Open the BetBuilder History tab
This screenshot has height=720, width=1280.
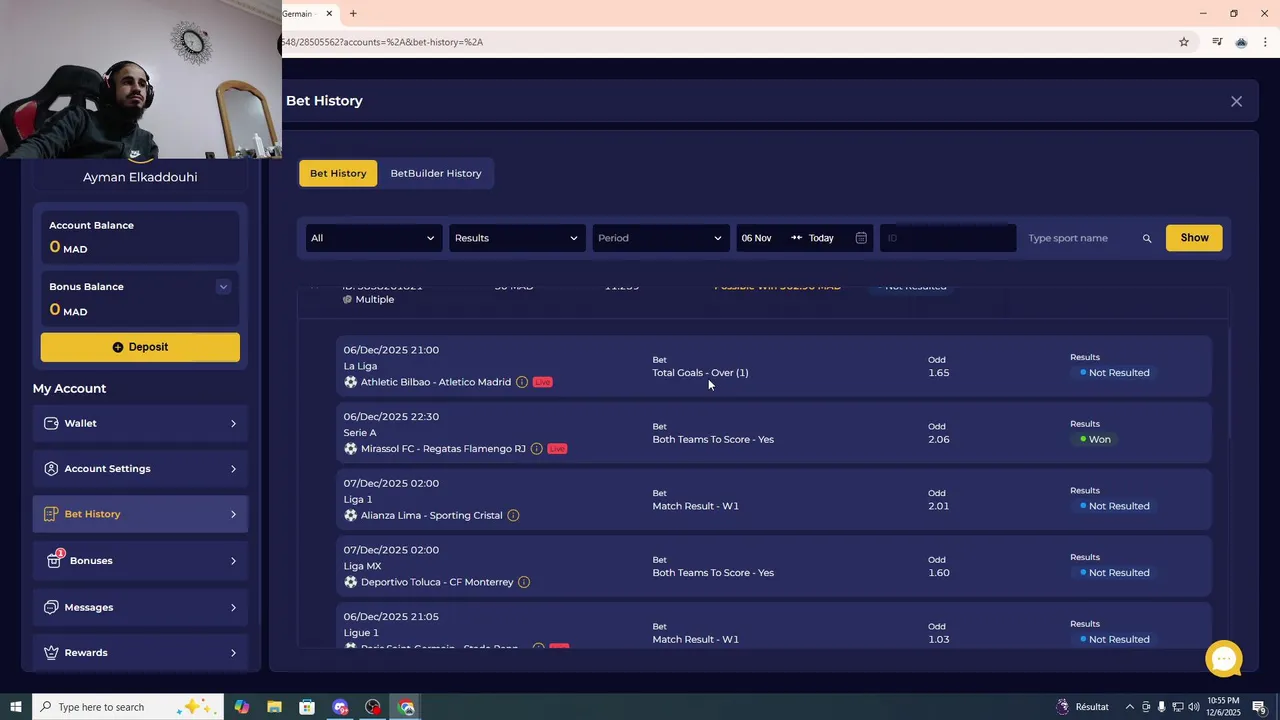coord(436,173)
